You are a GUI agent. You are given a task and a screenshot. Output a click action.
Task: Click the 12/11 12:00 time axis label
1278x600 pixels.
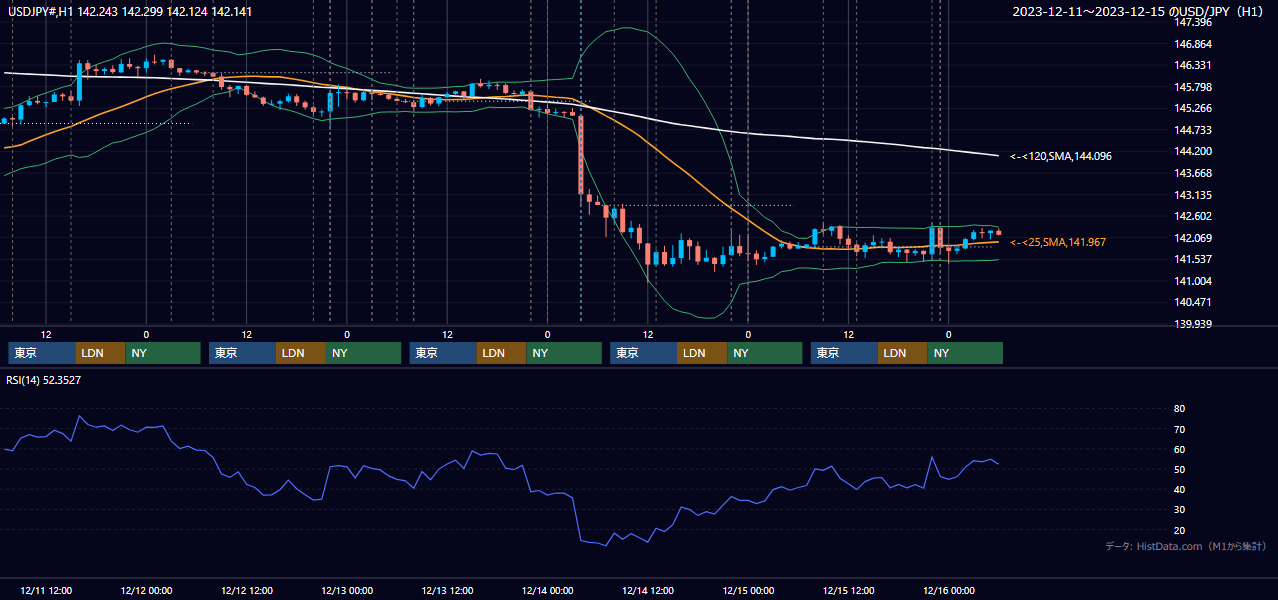[x=45, y=590]
